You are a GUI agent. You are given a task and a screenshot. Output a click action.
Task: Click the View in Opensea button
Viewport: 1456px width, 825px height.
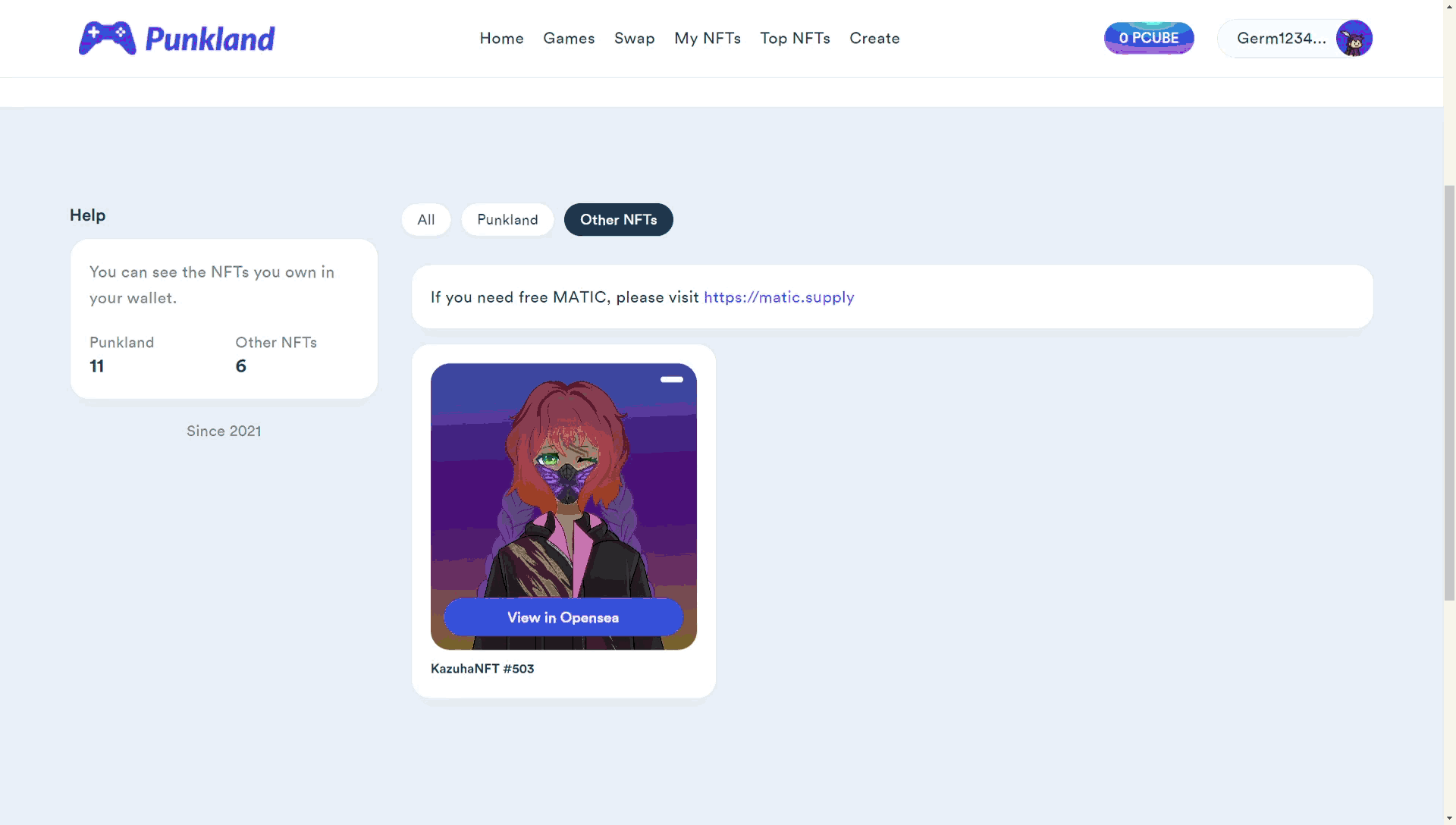(563, 617)
